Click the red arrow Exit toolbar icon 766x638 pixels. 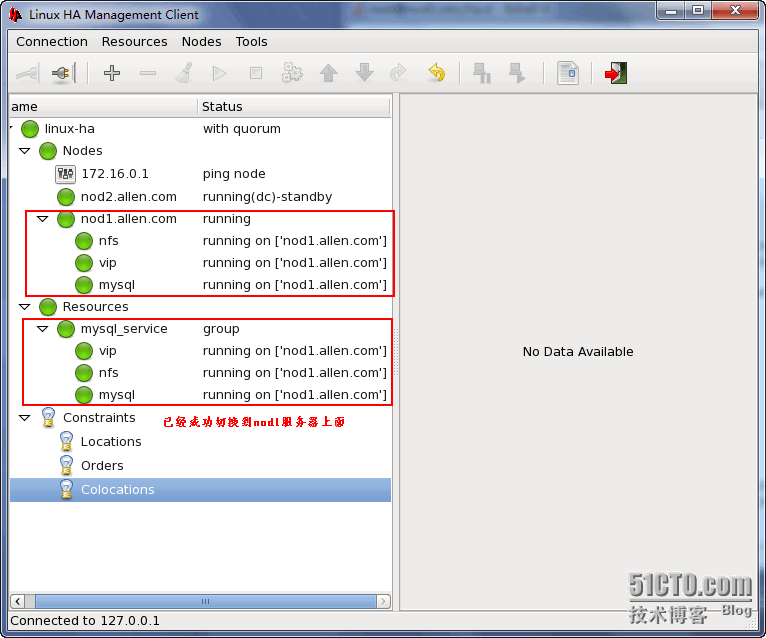tap(616, 73)
